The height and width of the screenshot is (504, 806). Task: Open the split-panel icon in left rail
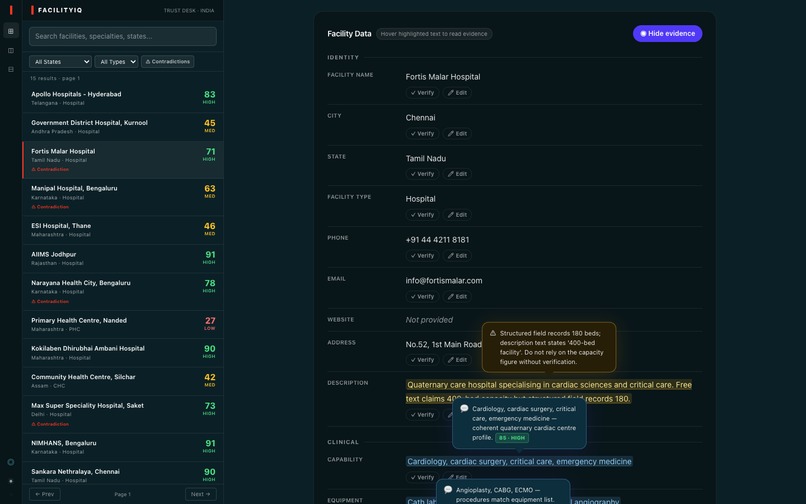pyautogui.click(x=11, y=50)
